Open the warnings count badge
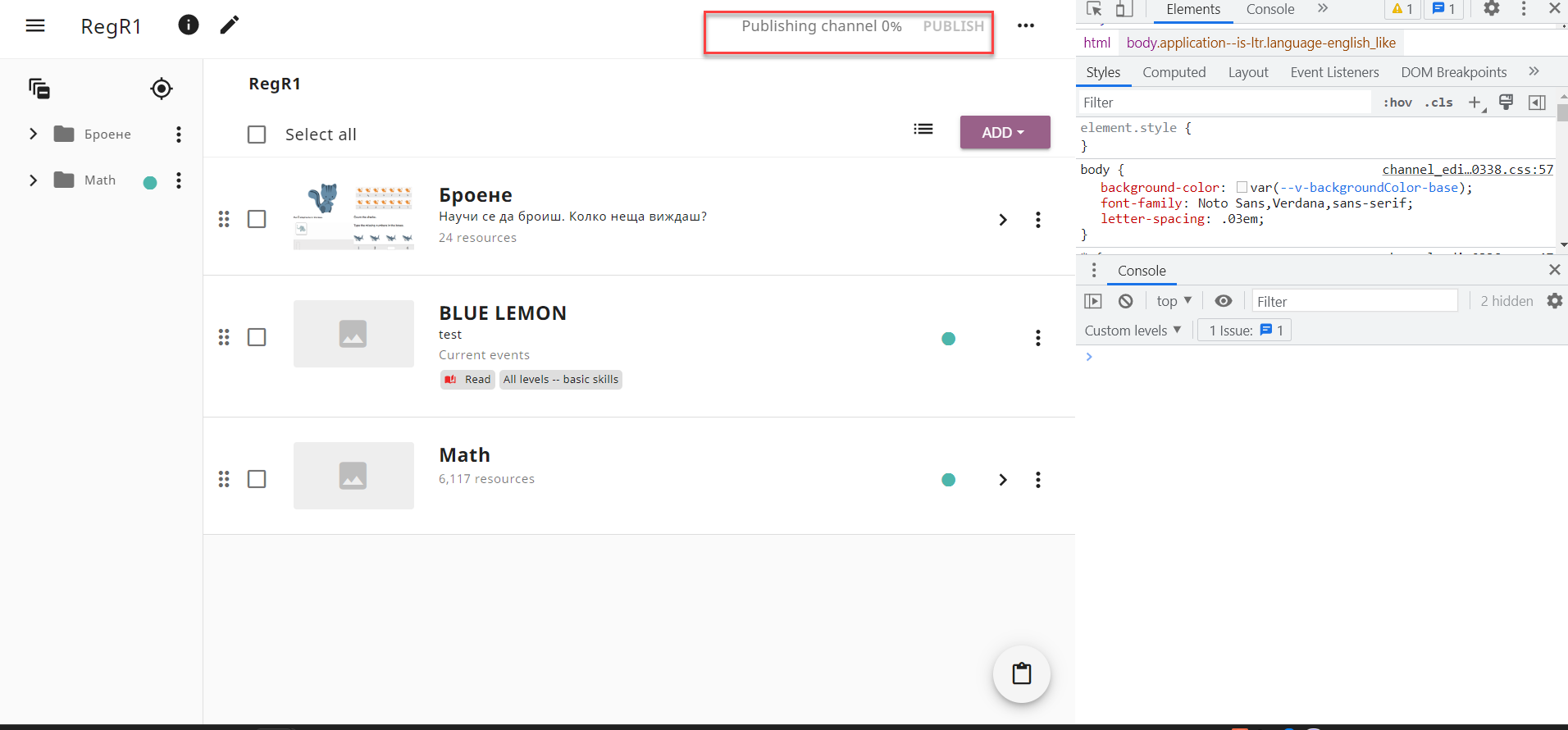Screen dimensions: 1568x730 (x=1403, y=9)
